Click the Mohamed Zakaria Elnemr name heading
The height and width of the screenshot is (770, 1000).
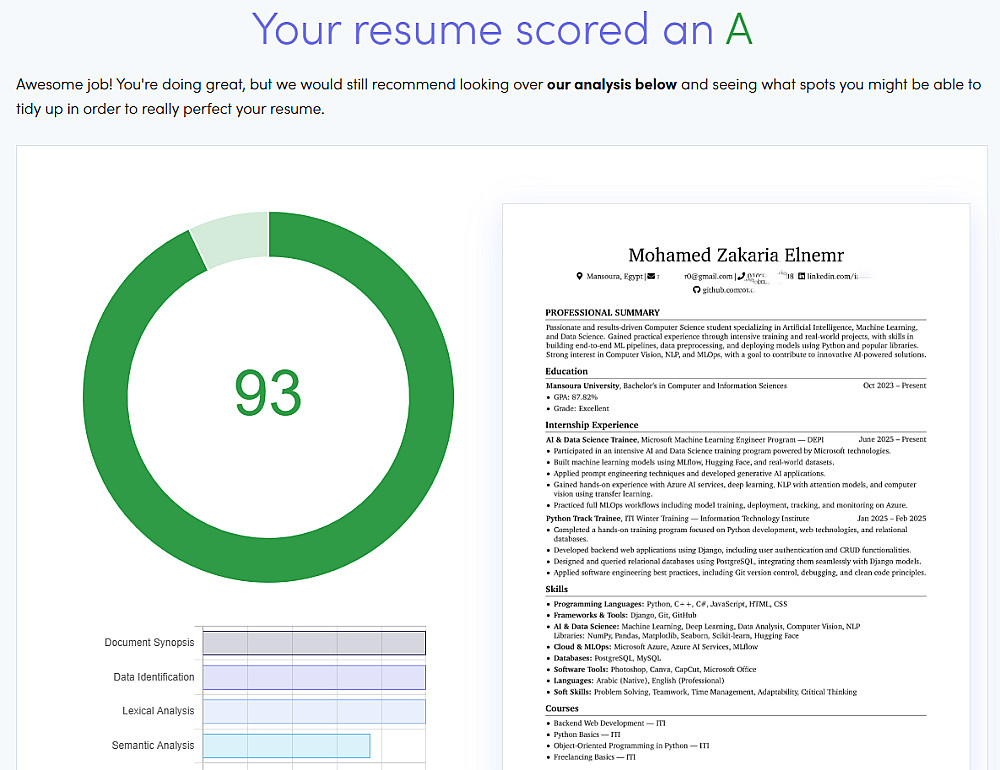tap(736, 255)
